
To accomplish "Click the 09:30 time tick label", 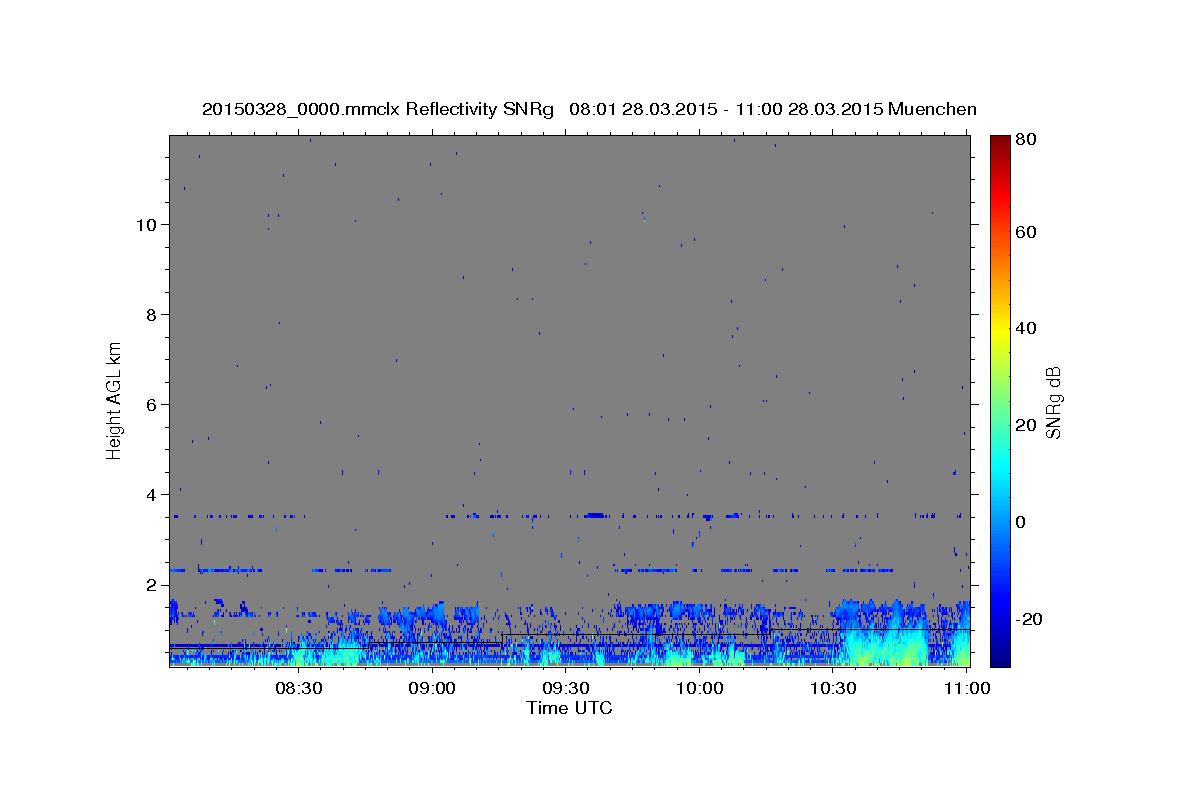I will [566, 688].
